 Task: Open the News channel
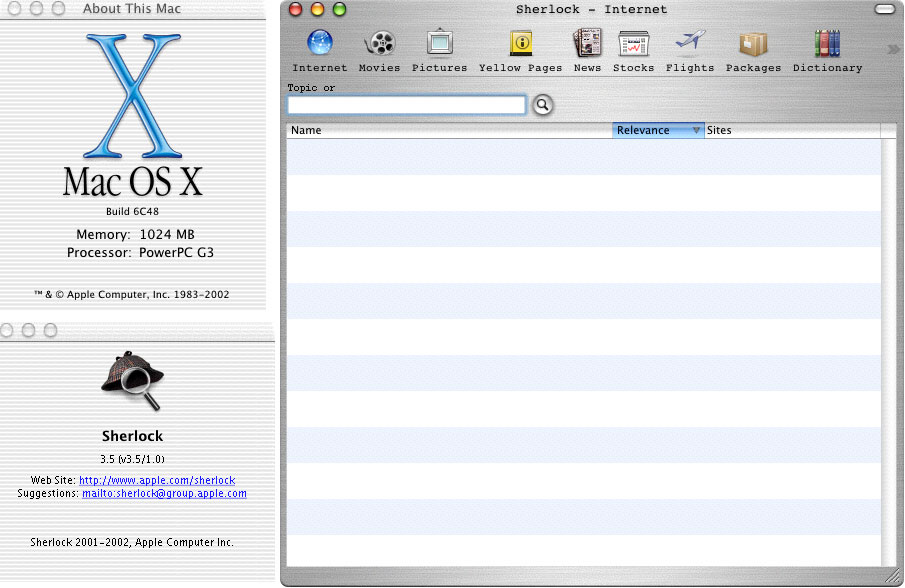(x=587, y=51)
